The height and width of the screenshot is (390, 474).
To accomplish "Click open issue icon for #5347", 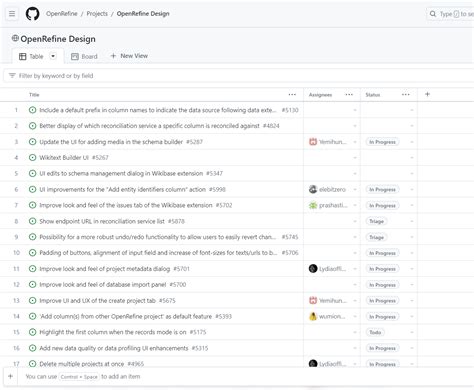I will [x=32, y=173].
